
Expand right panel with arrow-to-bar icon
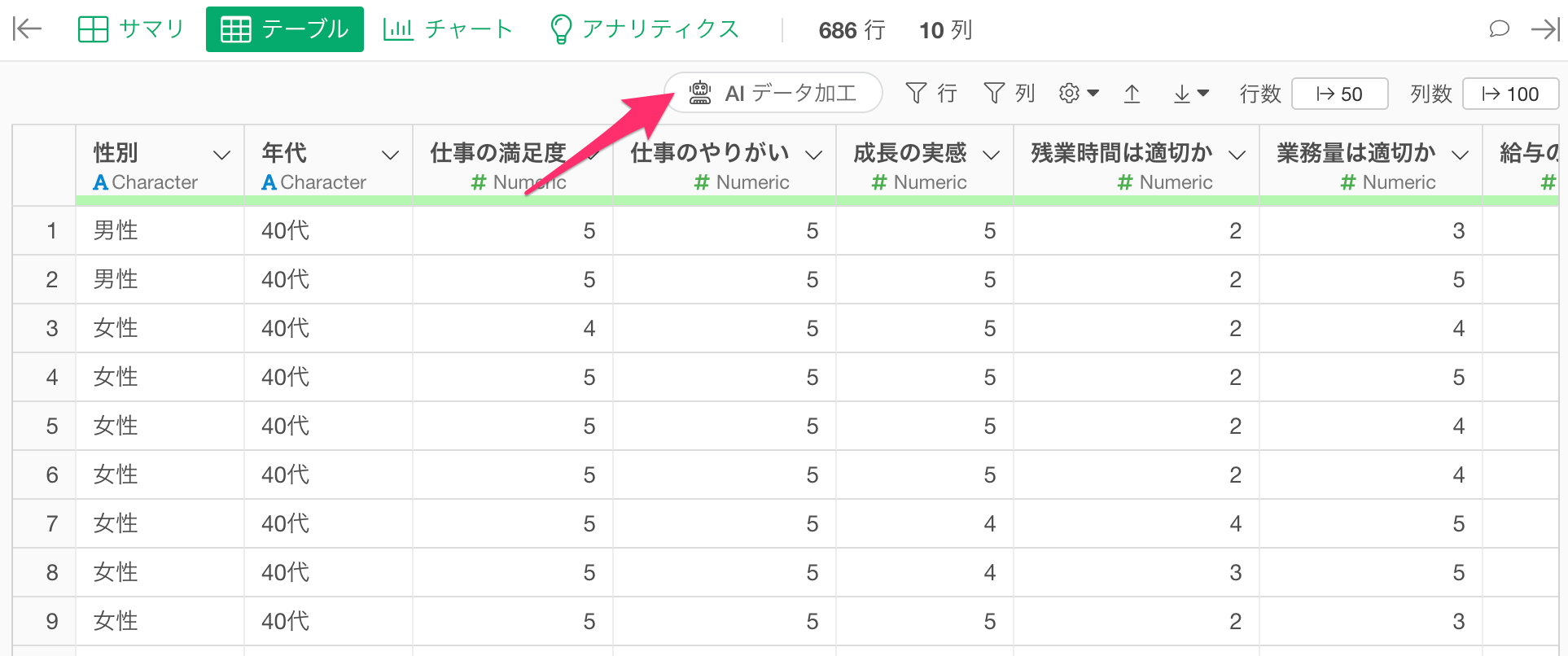(x=1544, y=29)
